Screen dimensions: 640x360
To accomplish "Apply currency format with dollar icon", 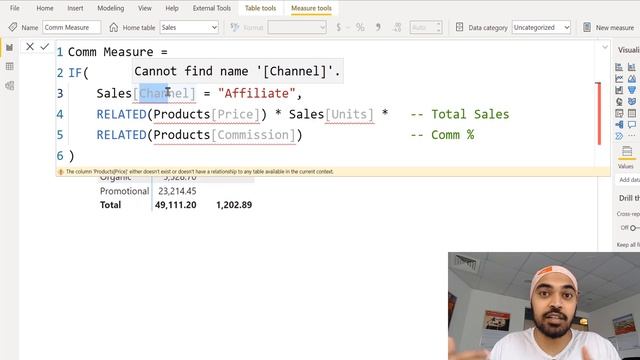I will coord(338,27).
